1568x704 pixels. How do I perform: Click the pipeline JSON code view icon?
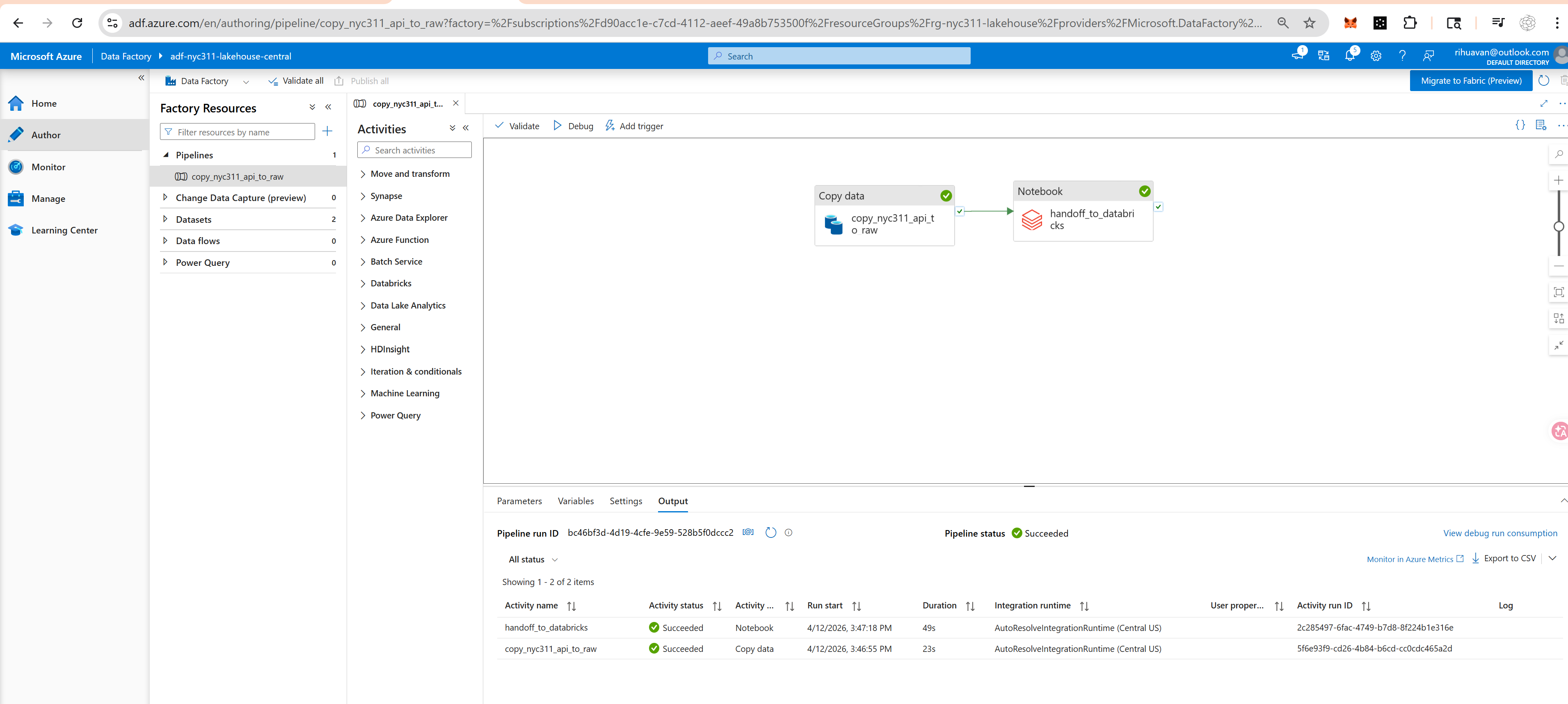pos(1520,126)
